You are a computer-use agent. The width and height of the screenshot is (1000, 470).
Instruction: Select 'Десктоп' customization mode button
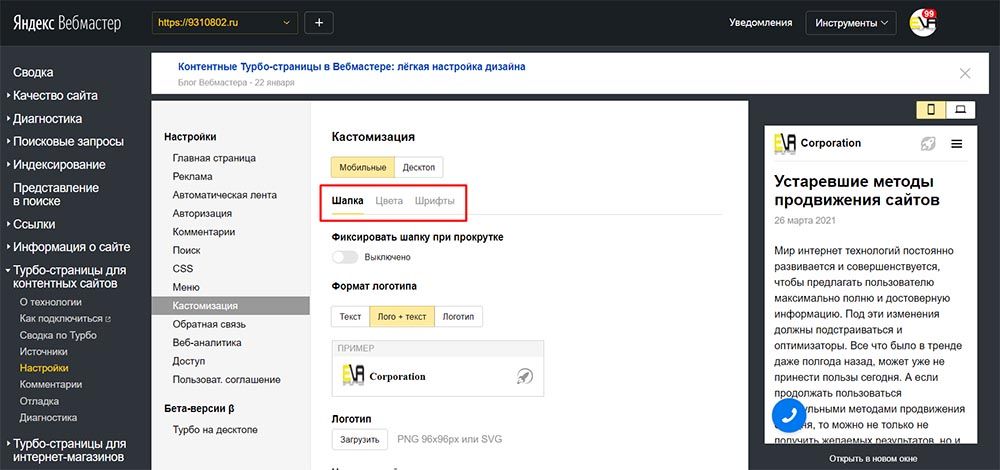(418, 167)
